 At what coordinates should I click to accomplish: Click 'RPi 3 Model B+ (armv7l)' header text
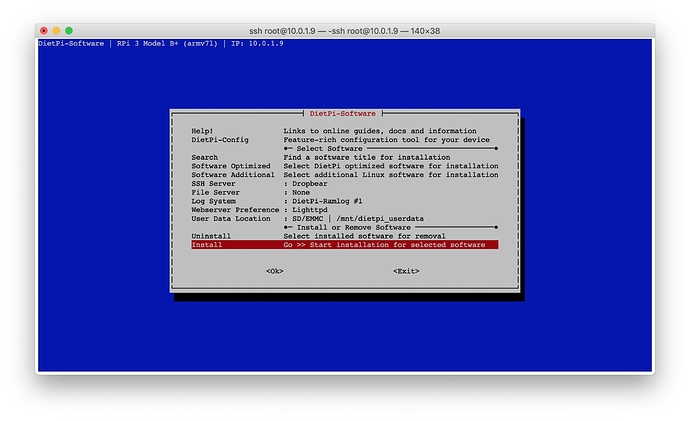point(167,44)
